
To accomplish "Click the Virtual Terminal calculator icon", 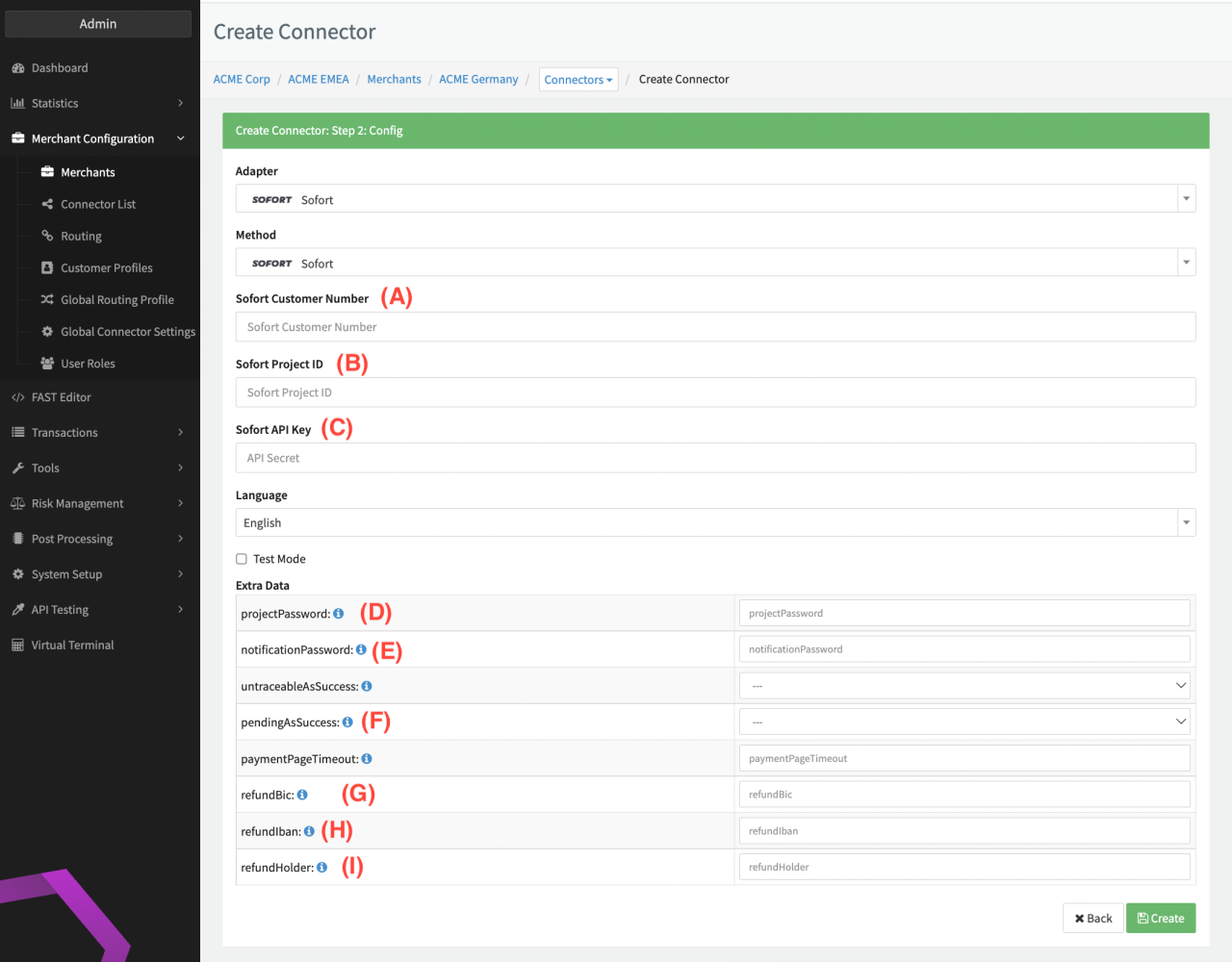I will click(x=17, y=646).
